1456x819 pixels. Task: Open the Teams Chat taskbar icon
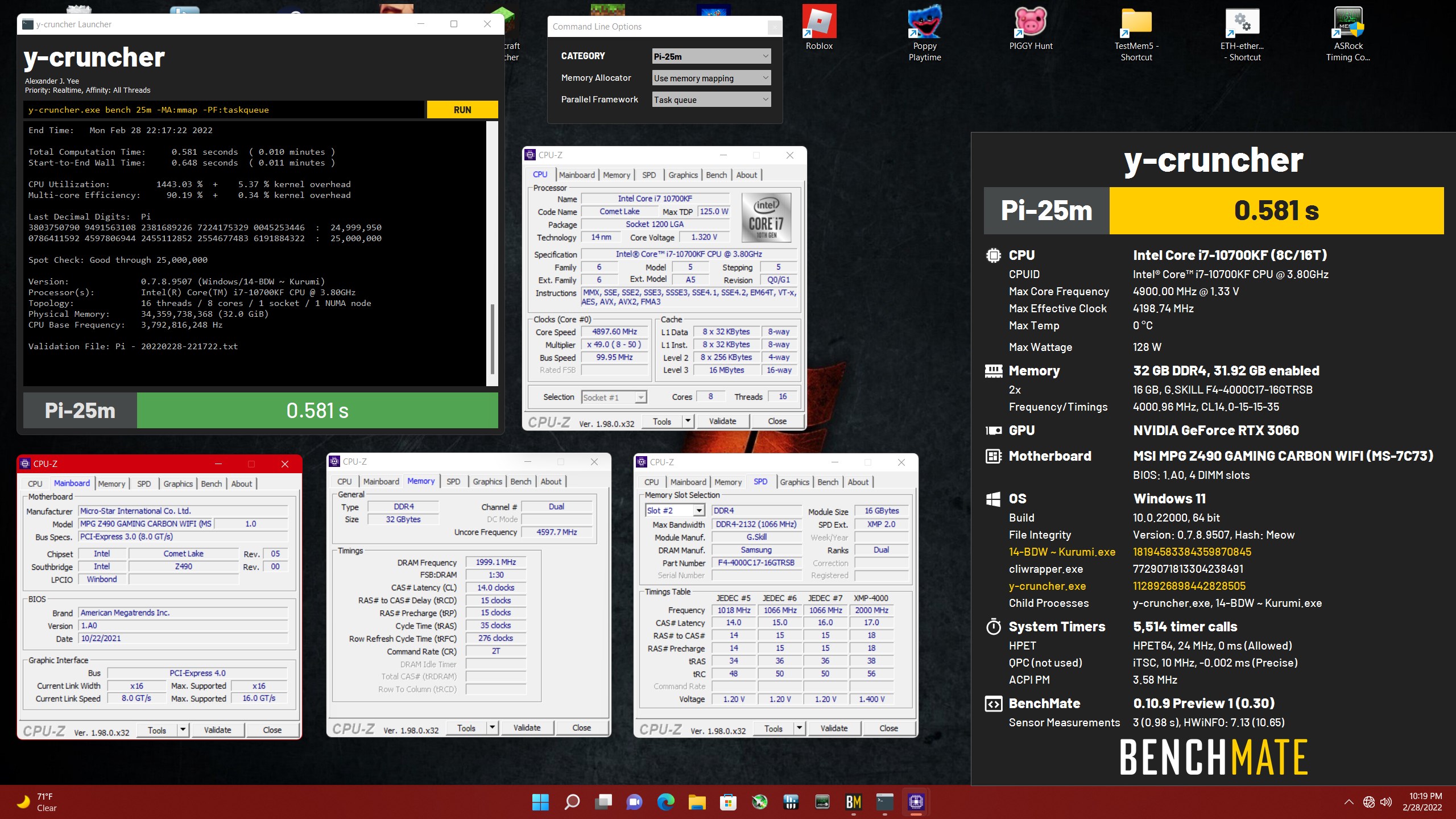point(634,802)
